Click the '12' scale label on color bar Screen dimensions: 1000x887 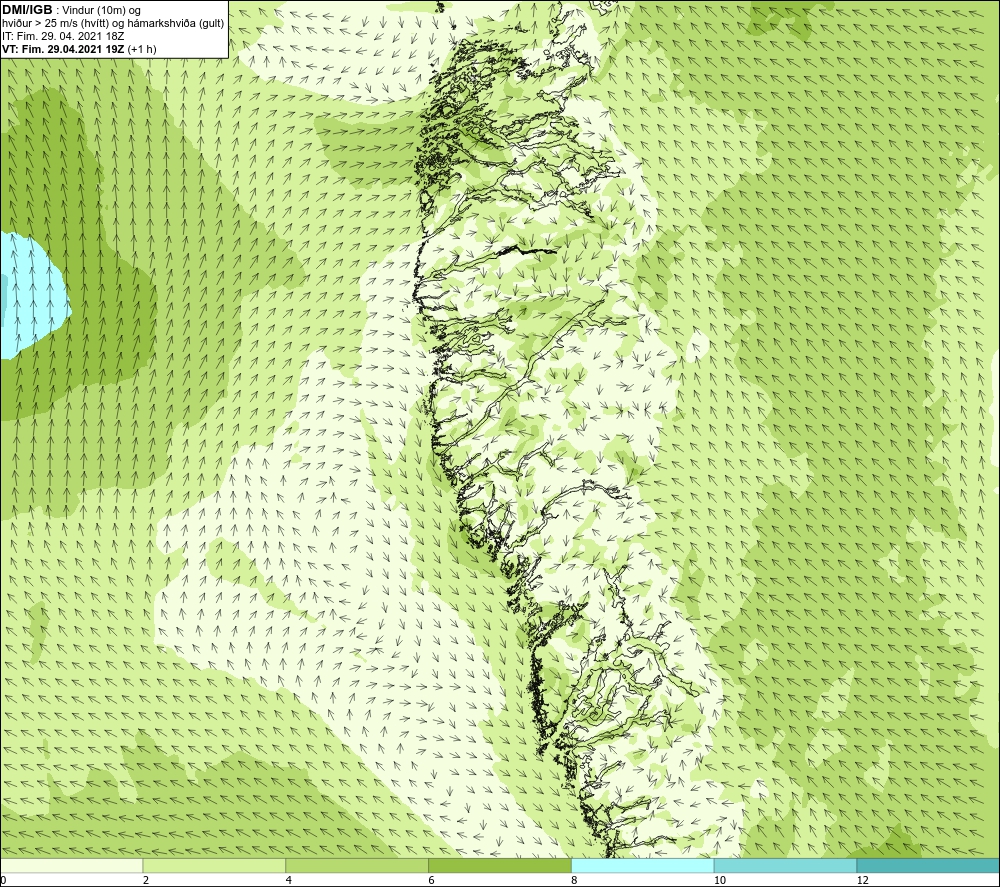862,880
